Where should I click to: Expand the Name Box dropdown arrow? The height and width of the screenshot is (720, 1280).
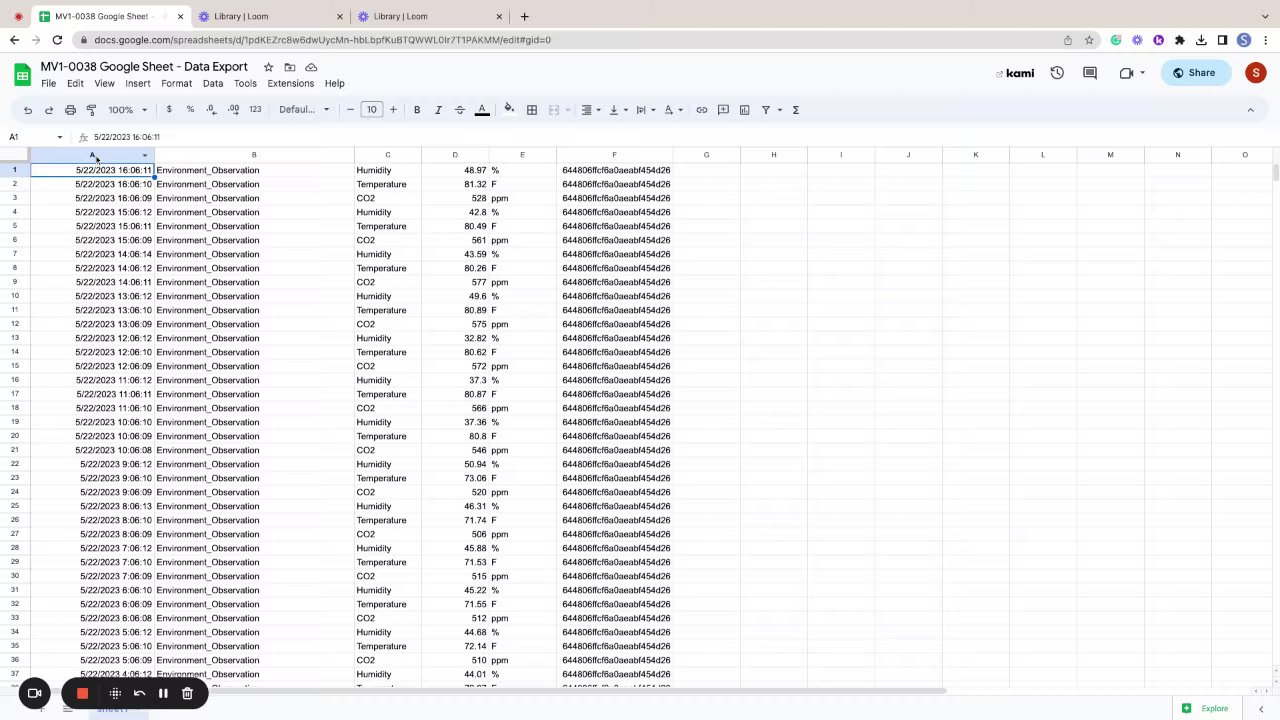click(59, 137)
